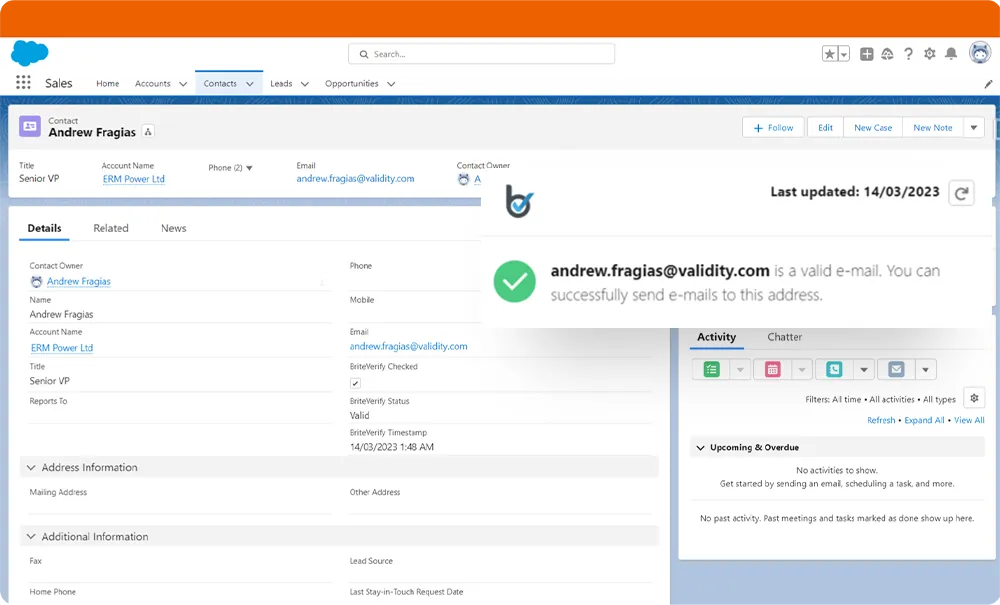View contact hierarchy icon next to name
Screen dimensions: 1000x605
coord(148,132)
